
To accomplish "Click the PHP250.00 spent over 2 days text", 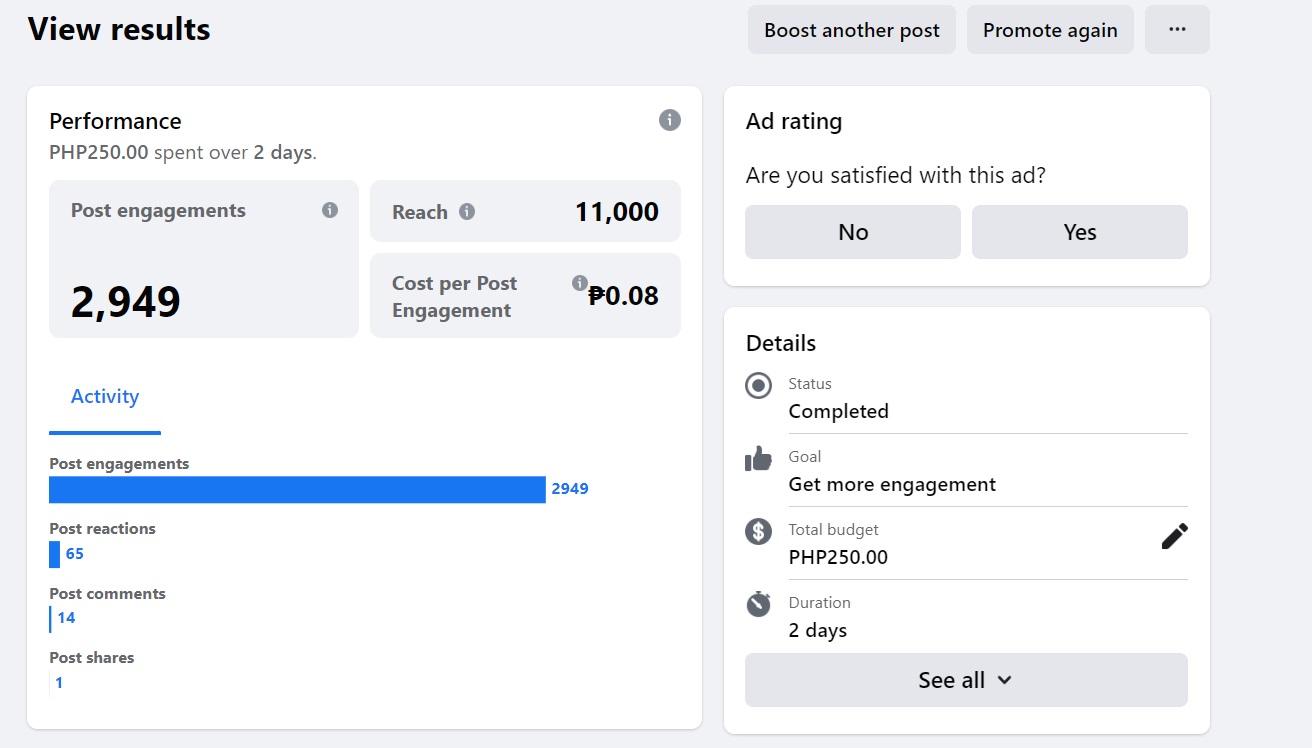I will (183, 153).
